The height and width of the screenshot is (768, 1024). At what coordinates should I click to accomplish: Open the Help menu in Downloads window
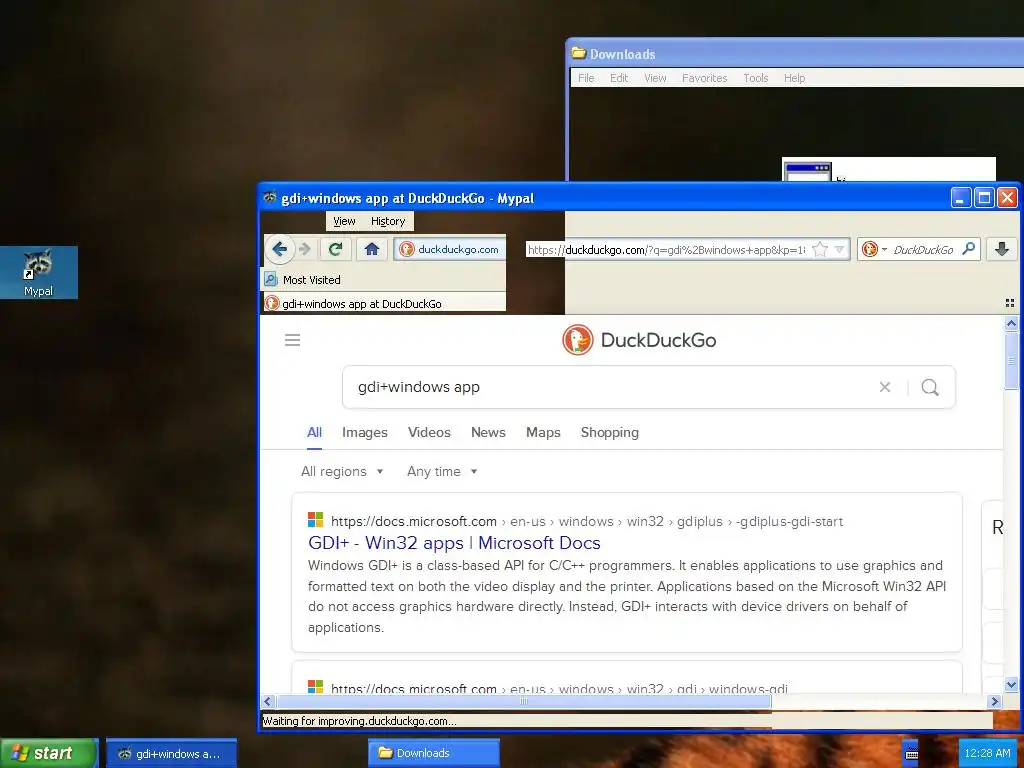(794, 78)
